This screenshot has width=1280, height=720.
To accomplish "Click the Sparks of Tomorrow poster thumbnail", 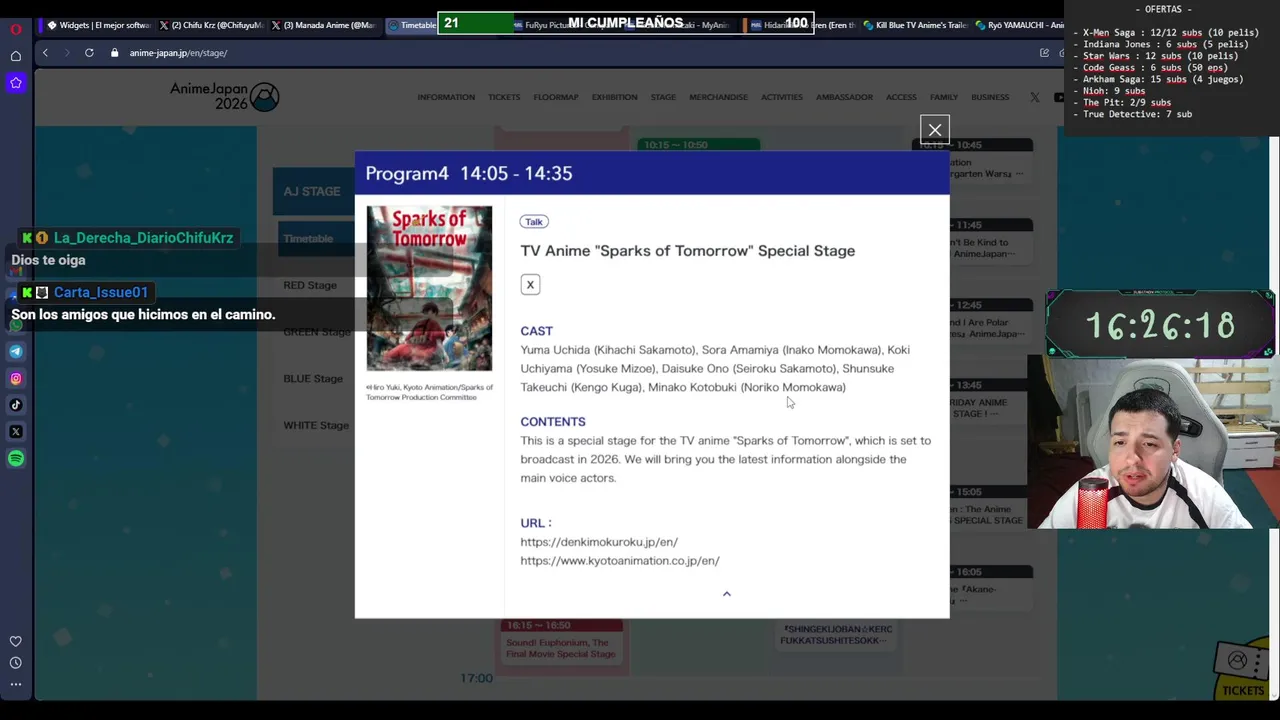I will [429, 288].
